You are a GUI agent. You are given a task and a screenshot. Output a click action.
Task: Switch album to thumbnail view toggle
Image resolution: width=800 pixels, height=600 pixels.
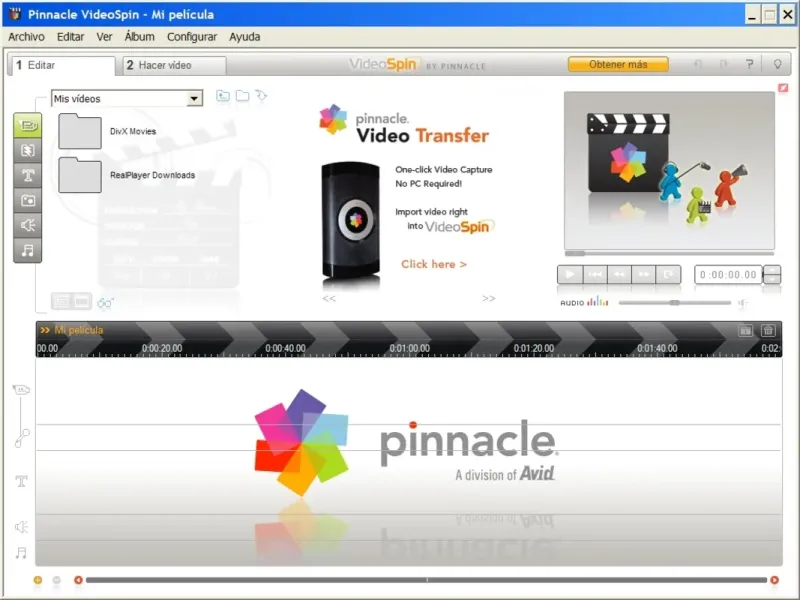(82, 302)
